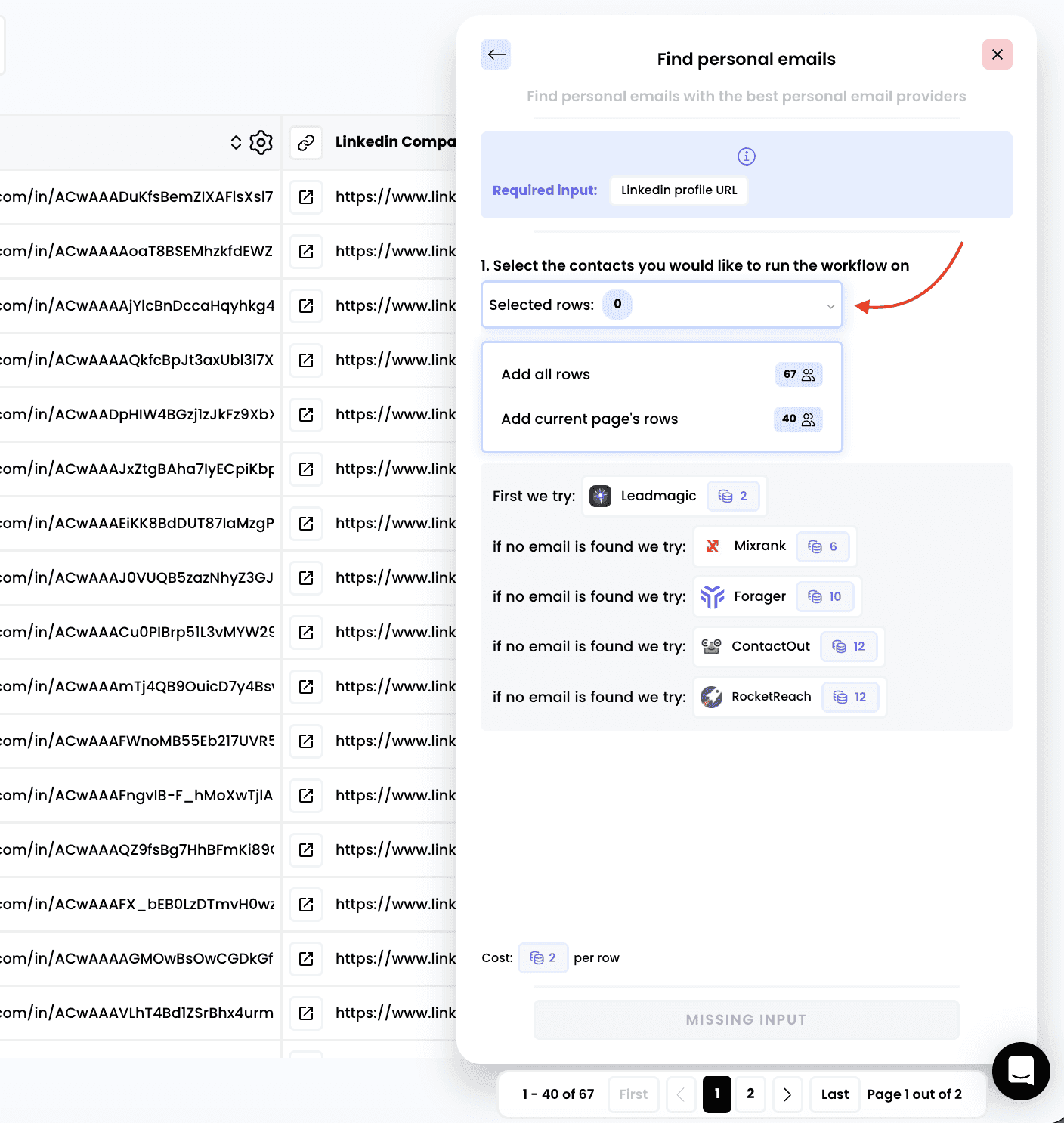Click the Linkedin Company link icon header

coord(306,142)
